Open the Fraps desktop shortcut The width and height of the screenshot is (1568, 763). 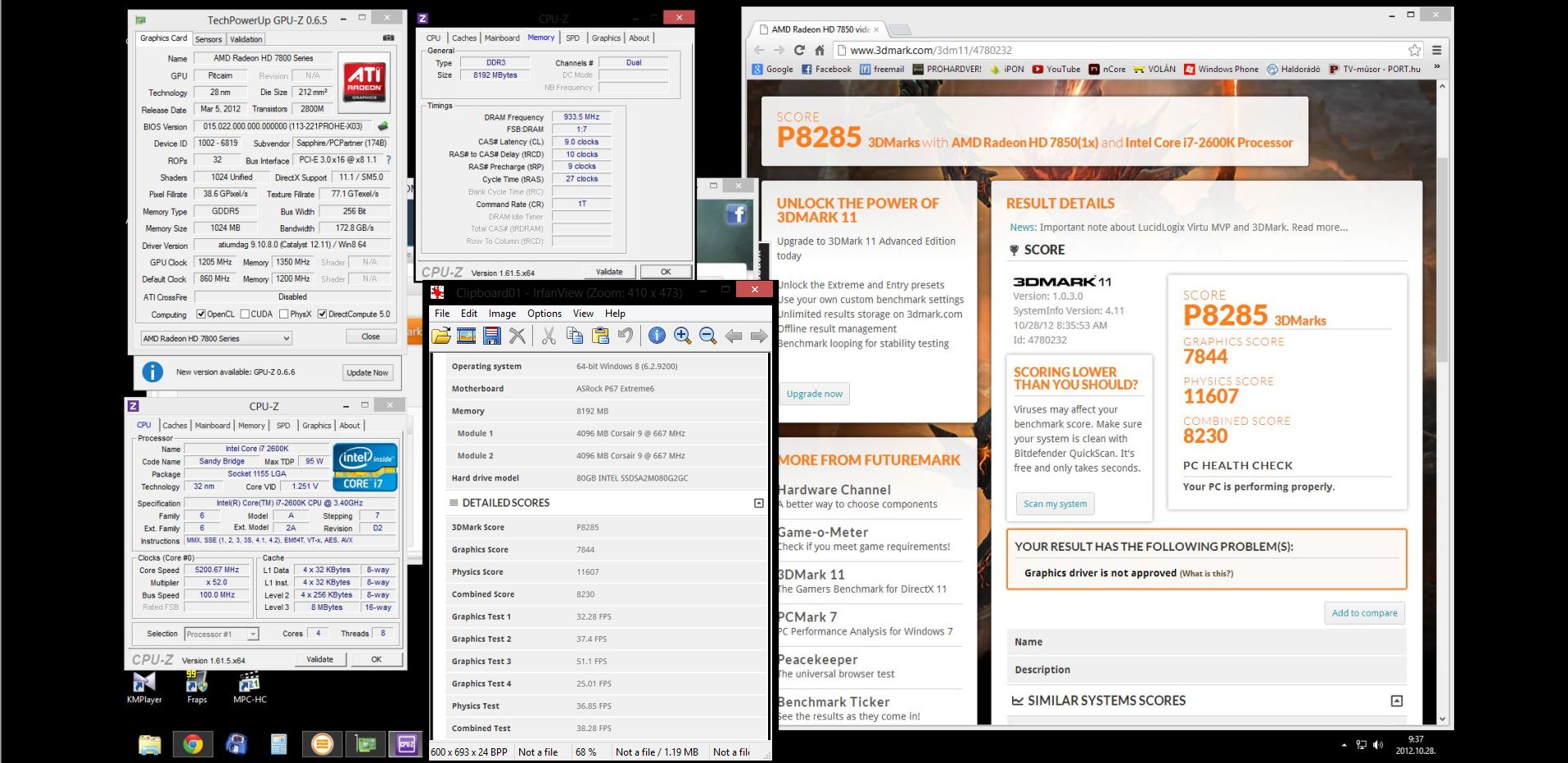click(197, 687)
